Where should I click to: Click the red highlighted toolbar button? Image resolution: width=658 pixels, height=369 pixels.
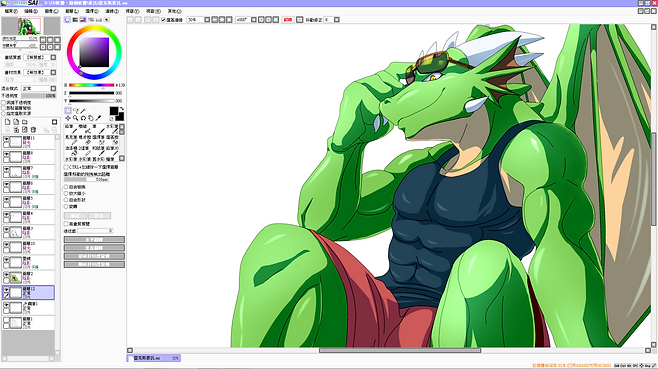[288, 20]
